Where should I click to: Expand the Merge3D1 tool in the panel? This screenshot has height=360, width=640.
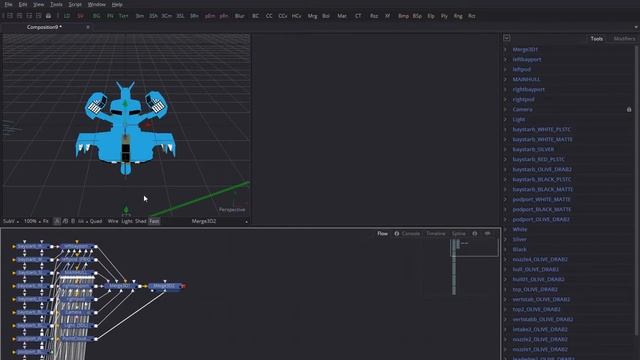click(x=506, y=49)
